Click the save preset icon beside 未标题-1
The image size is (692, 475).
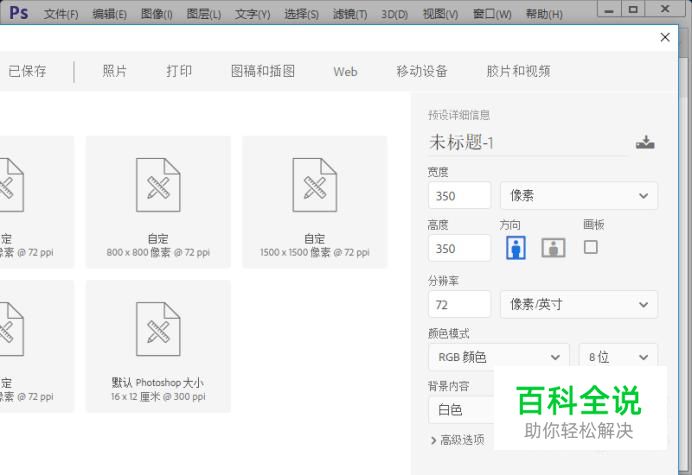645,142
